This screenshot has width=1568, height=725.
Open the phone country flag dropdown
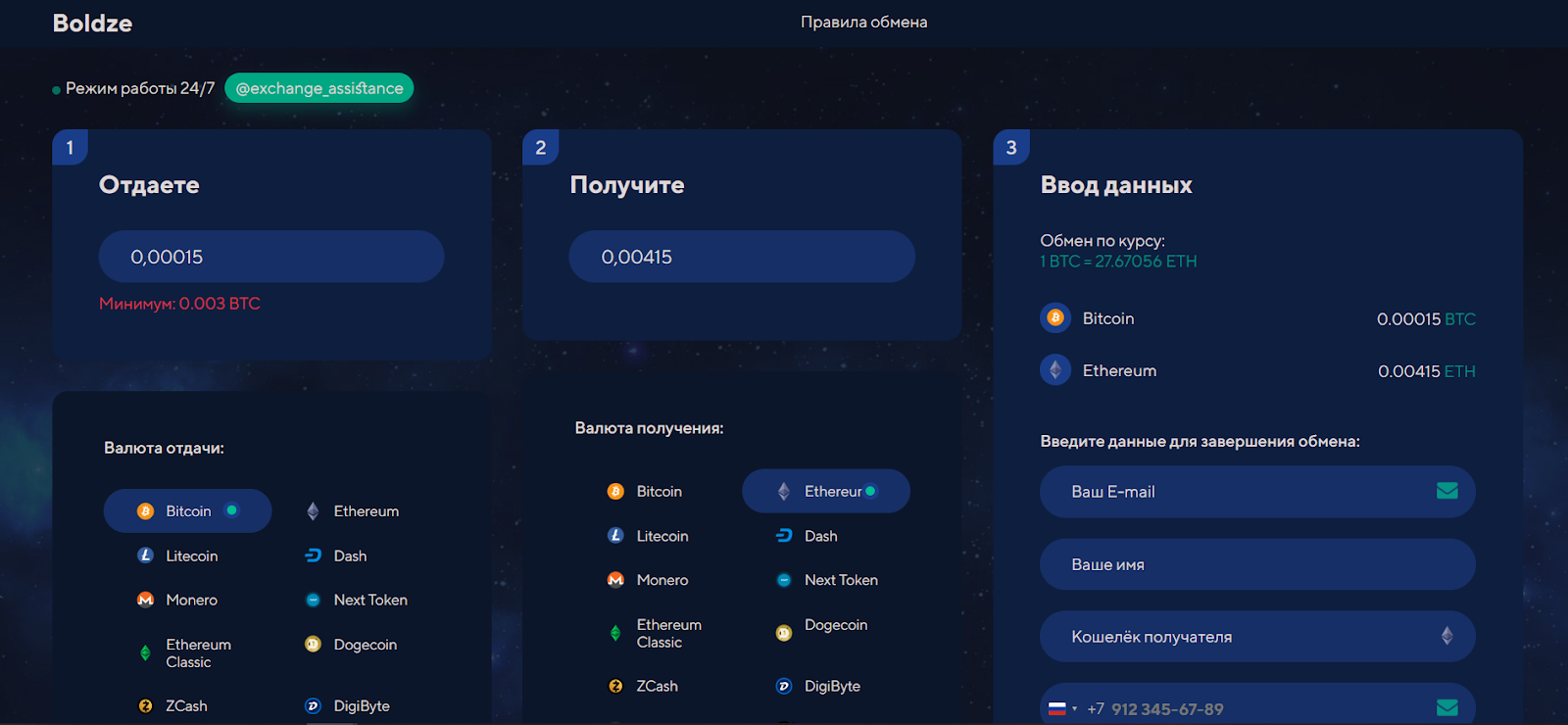point(1062,708)
